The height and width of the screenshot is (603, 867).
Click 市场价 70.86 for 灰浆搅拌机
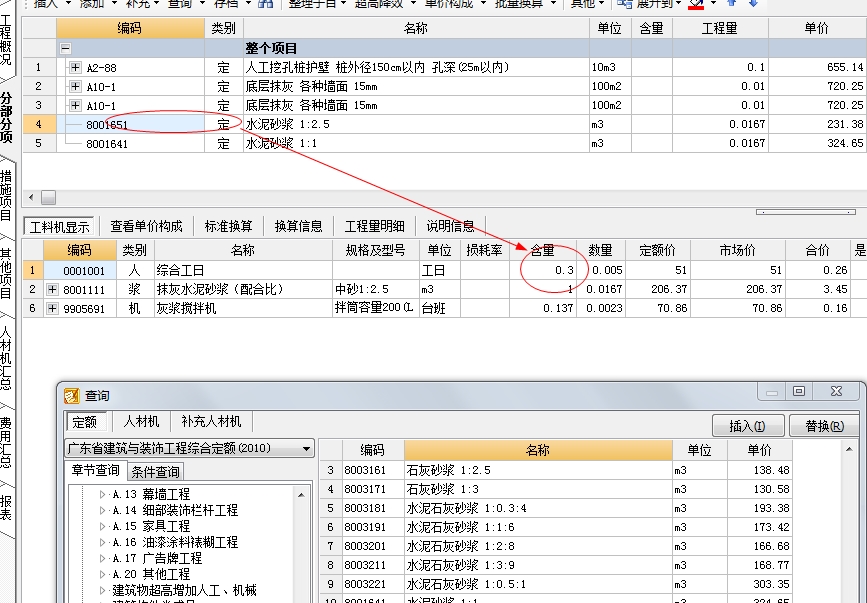(738, 308)
